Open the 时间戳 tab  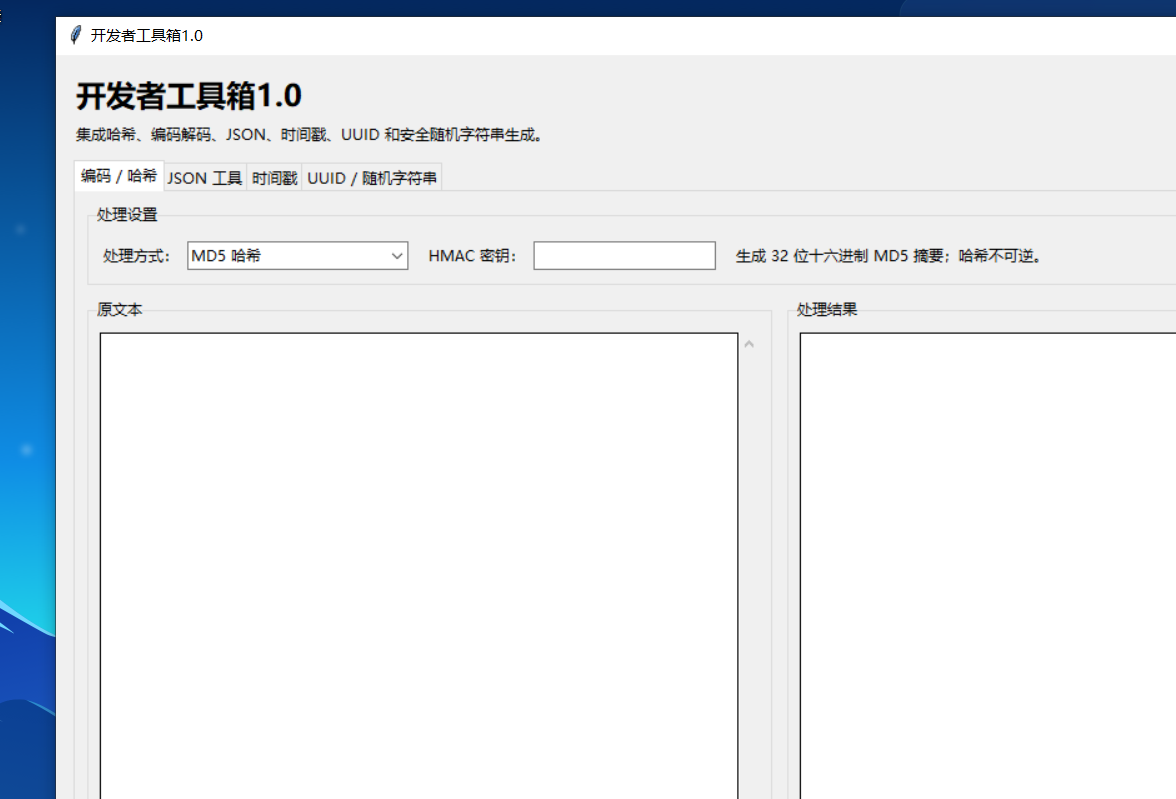274,178
